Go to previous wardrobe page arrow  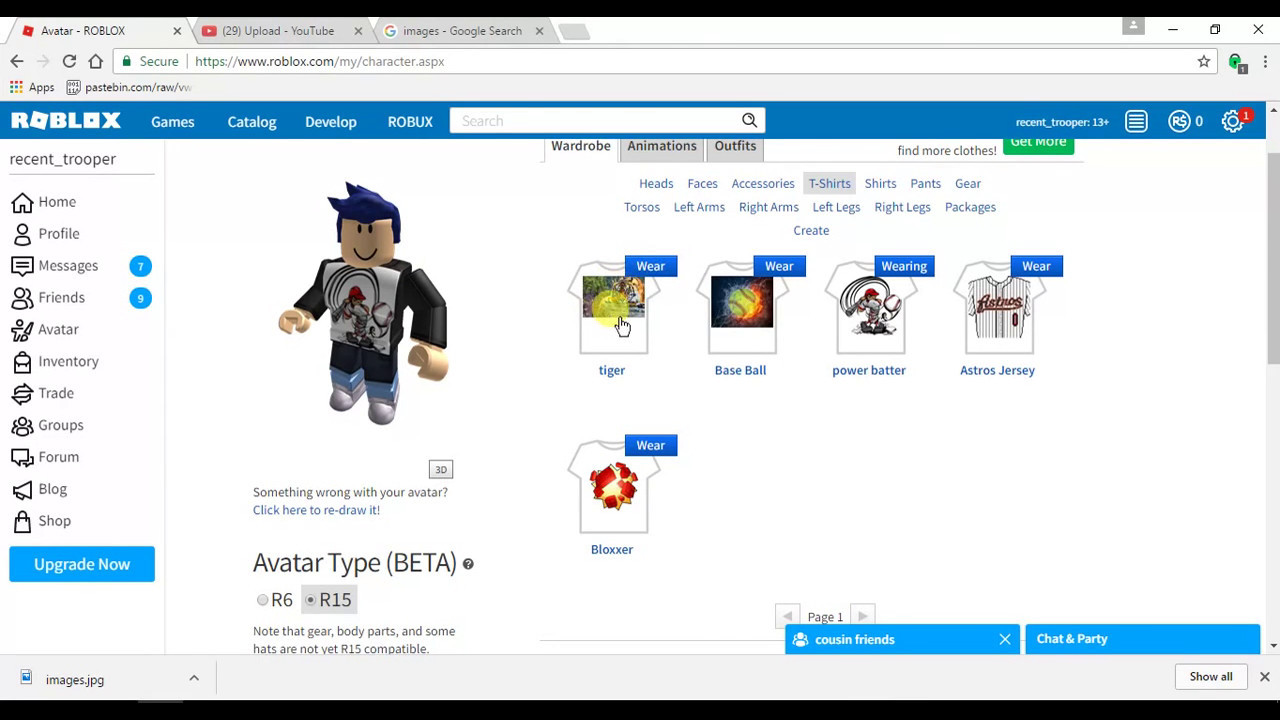(x=787, y=616)
